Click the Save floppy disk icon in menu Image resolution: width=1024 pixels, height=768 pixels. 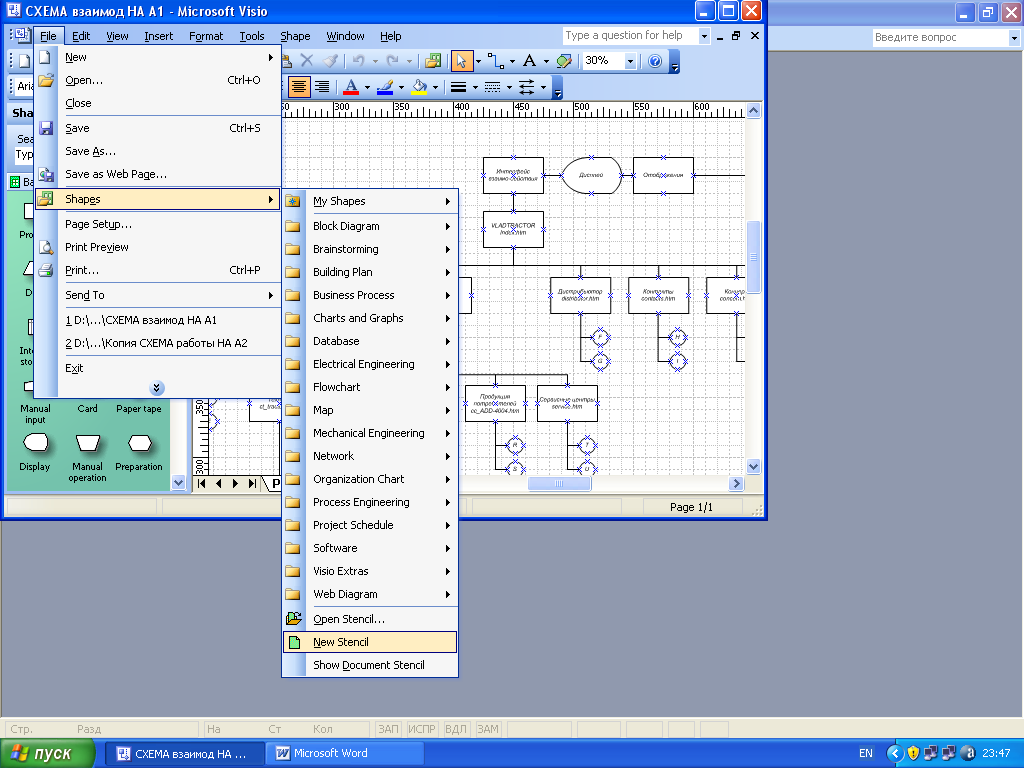(46, 128)
